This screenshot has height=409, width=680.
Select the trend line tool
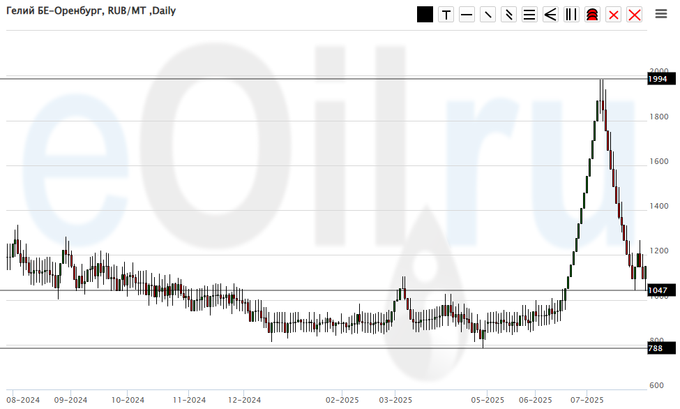[487, 14]
